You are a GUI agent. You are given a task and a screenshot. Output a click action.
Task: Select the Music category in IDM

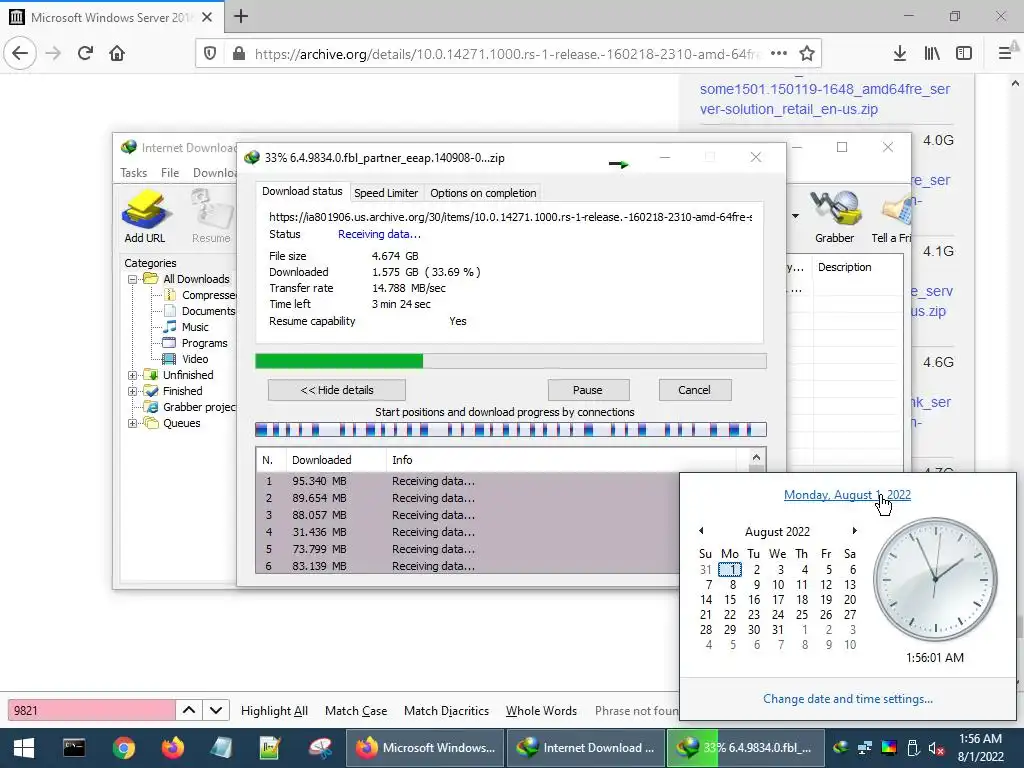click(195, 327)
